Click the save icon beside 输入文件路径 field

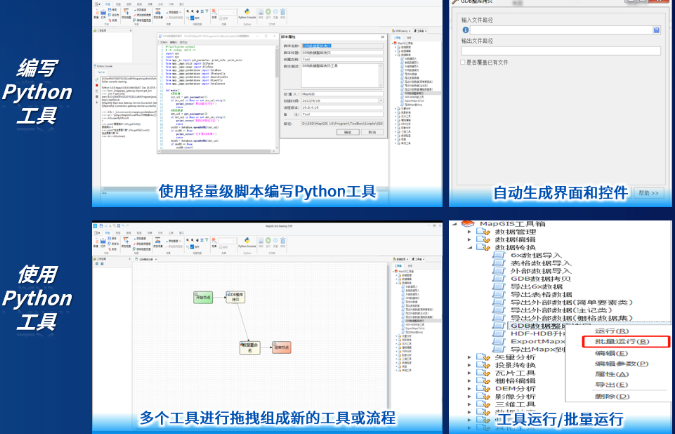coord(656,30)
